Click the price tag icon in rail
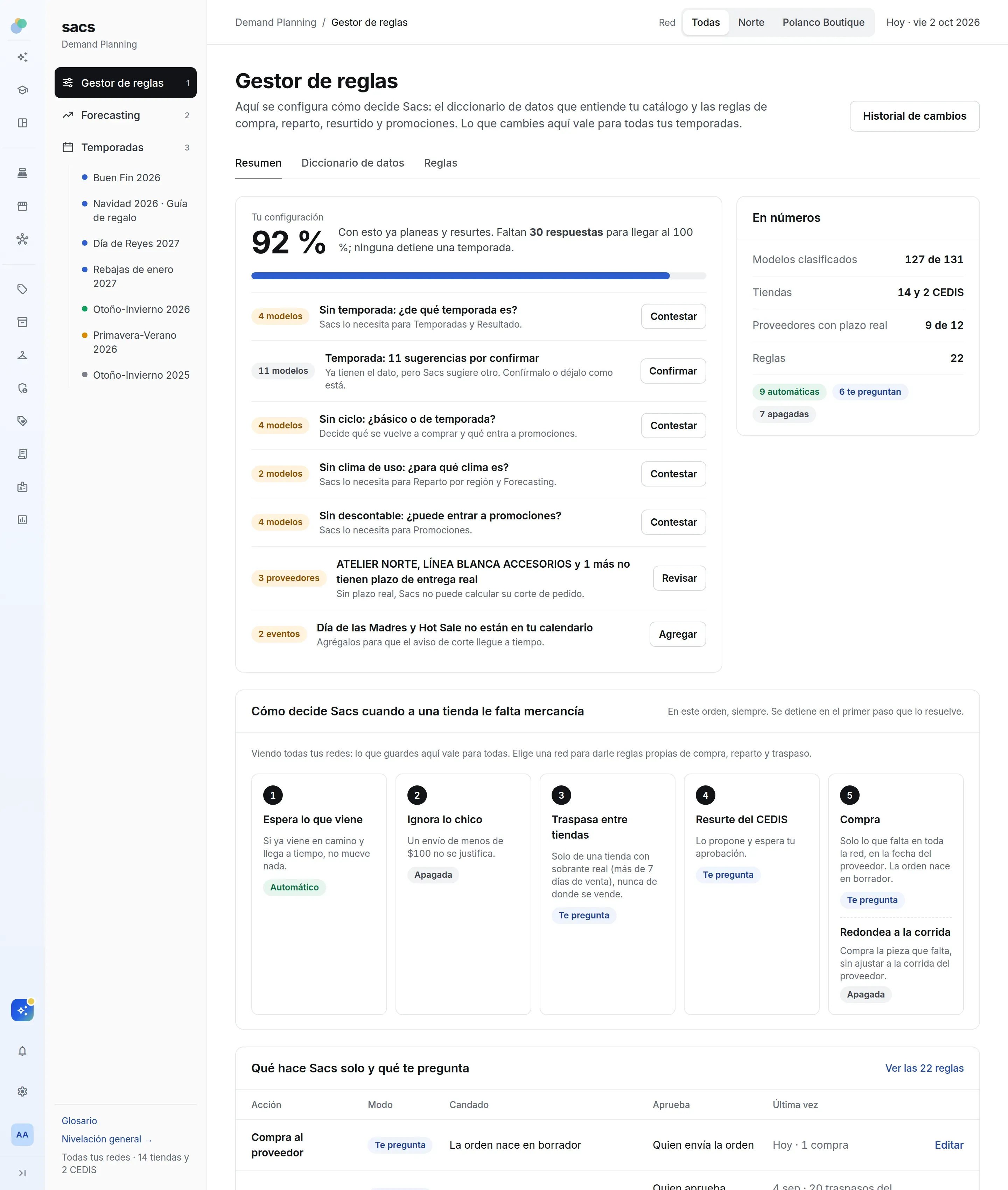The image size is (1008, 1190). pyautogui.click(x=22, y=289)
